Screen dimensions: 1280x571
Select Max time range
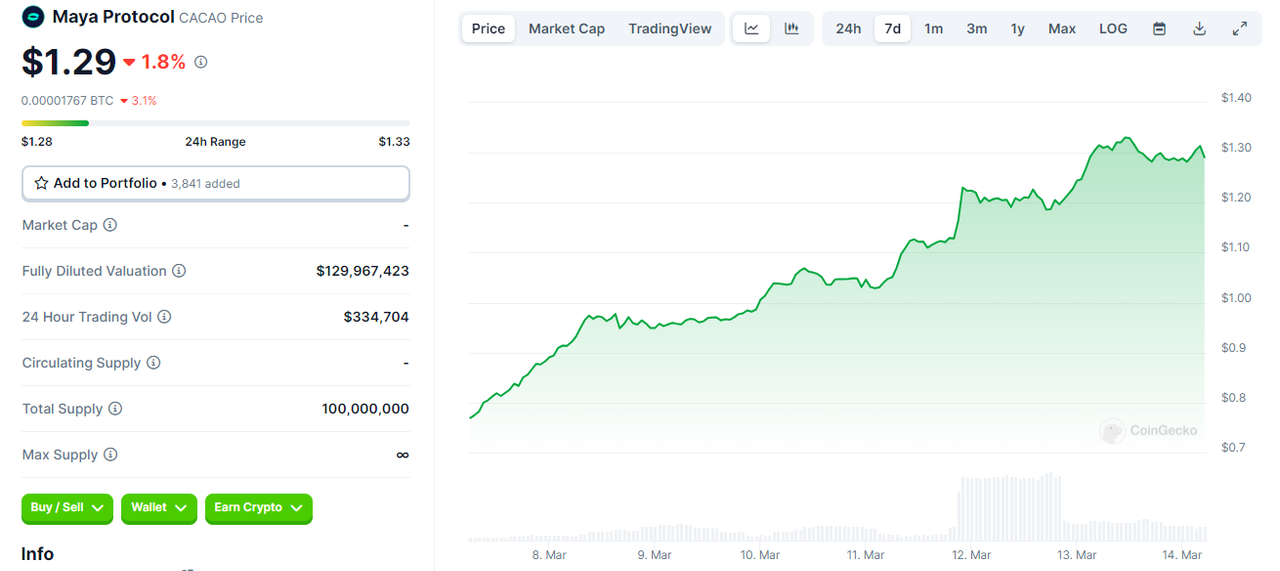coord(1062,28)
